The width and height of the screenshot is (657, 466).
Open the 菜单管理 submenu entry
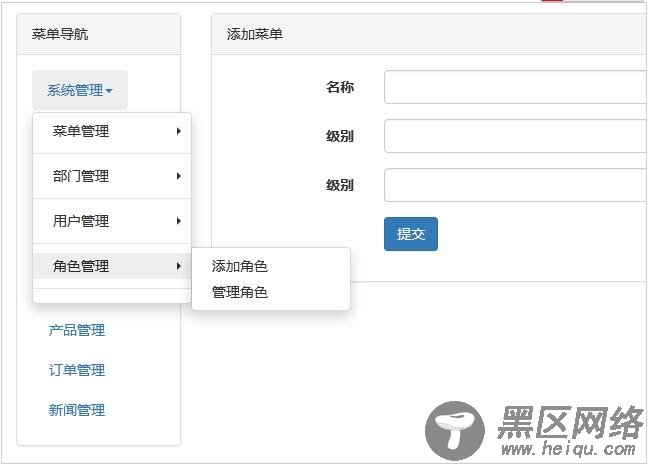coord(112,132)
